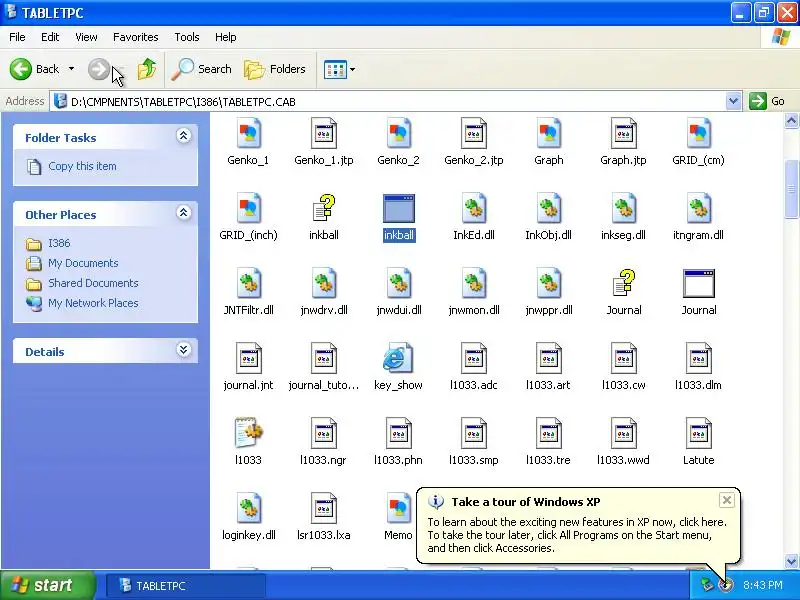The image size is (800, 600).
Task: Open the Favorites menu
Action: pos(136,37)
